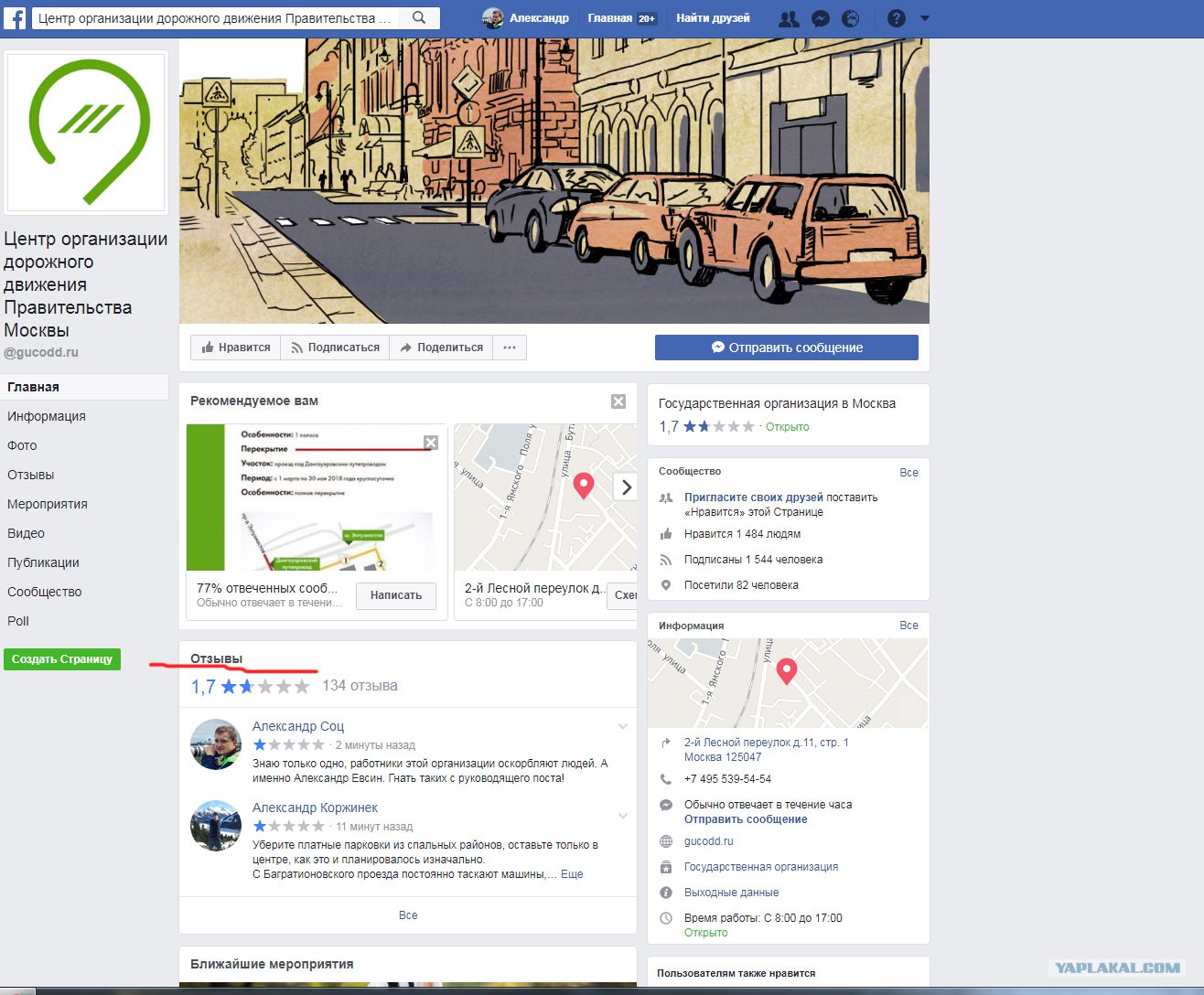Expand the account menu arrow
Viewport: 1204px width, 995px height.
[924, 18]
